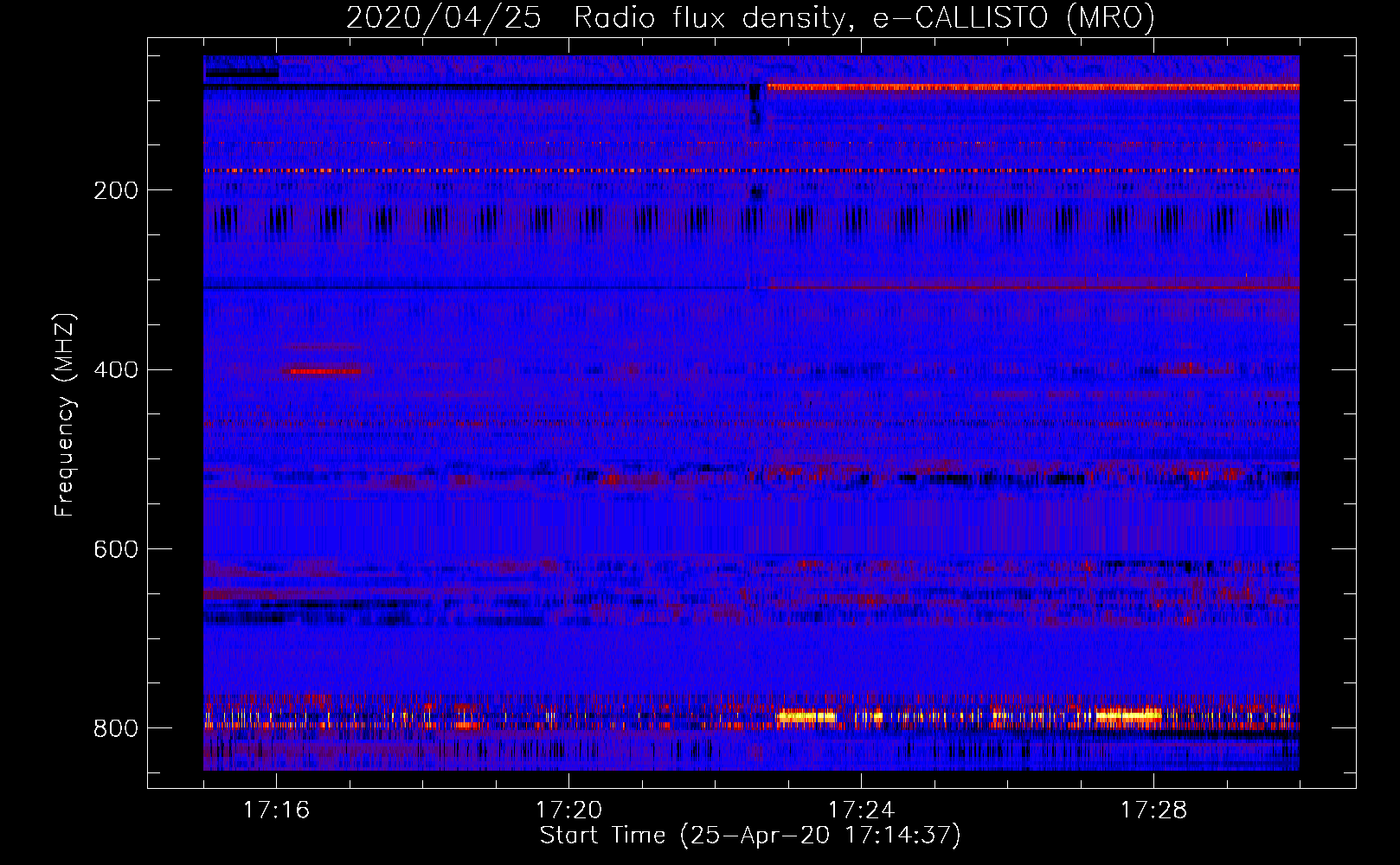Click the 200 frequency tick label
The width and height of the screenshot is (1400, 865).
coord(116,190)
